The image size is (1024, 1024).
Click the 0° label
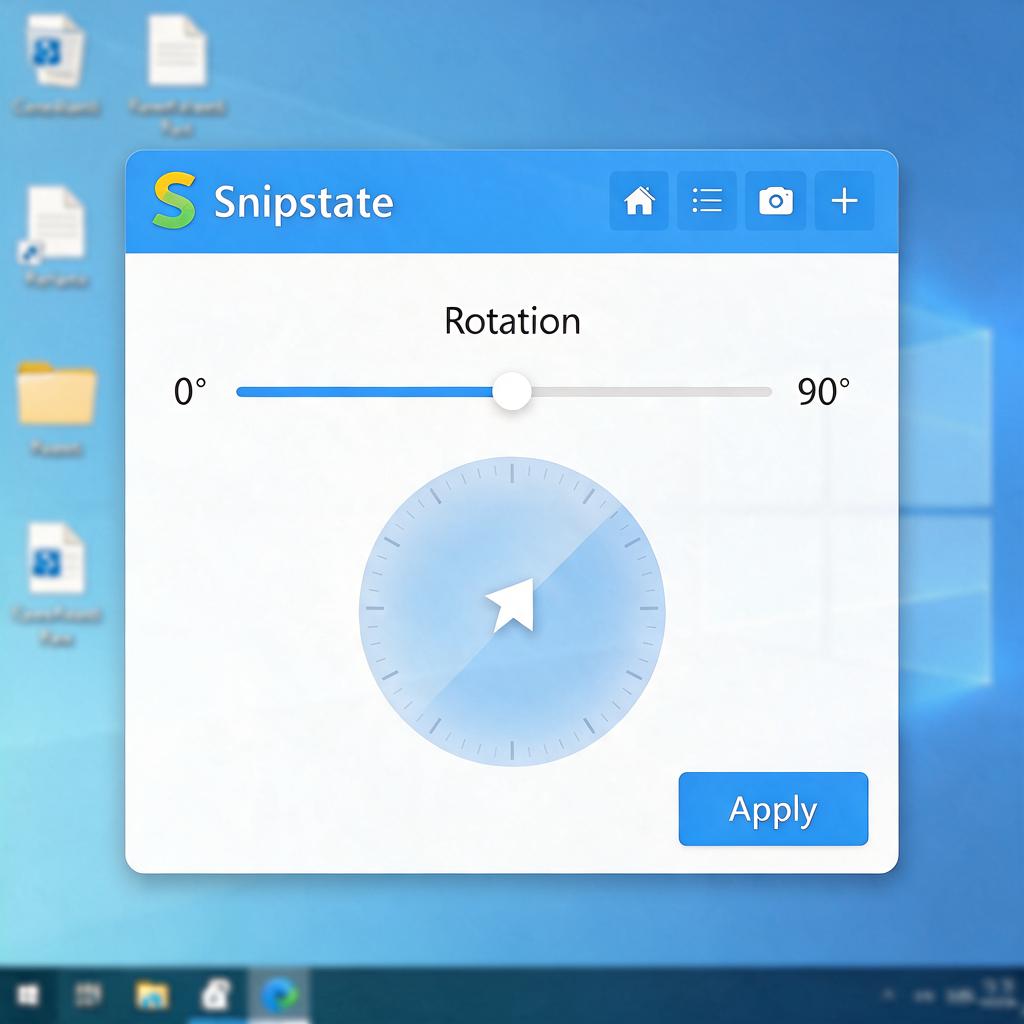click(190, 392)
